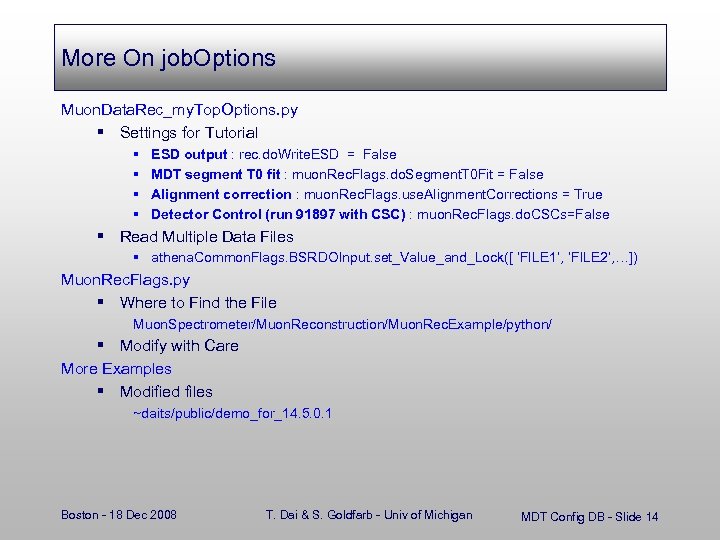The width and height of the screenshot is (720, 540).
Task: Select the 'athenaCommonFlags.BSRDOInput.set_Value_and_Lock' line
Action: (394, 258)
